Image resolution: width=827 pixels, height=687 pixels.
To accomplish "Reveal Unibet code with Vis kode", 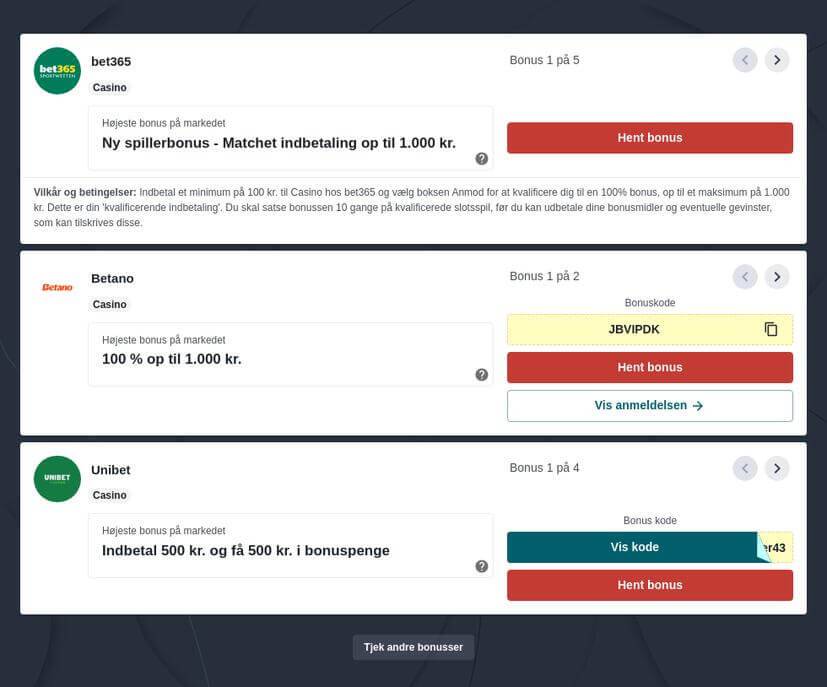I will (x=634, y=547).
